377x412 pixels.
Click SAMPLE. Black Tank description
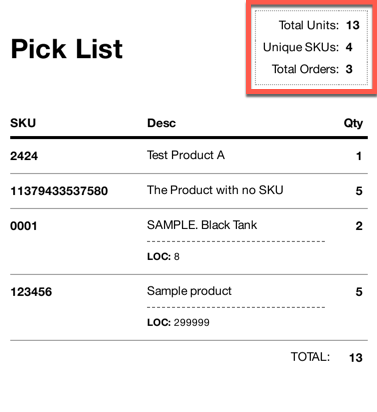pos(202,225)
